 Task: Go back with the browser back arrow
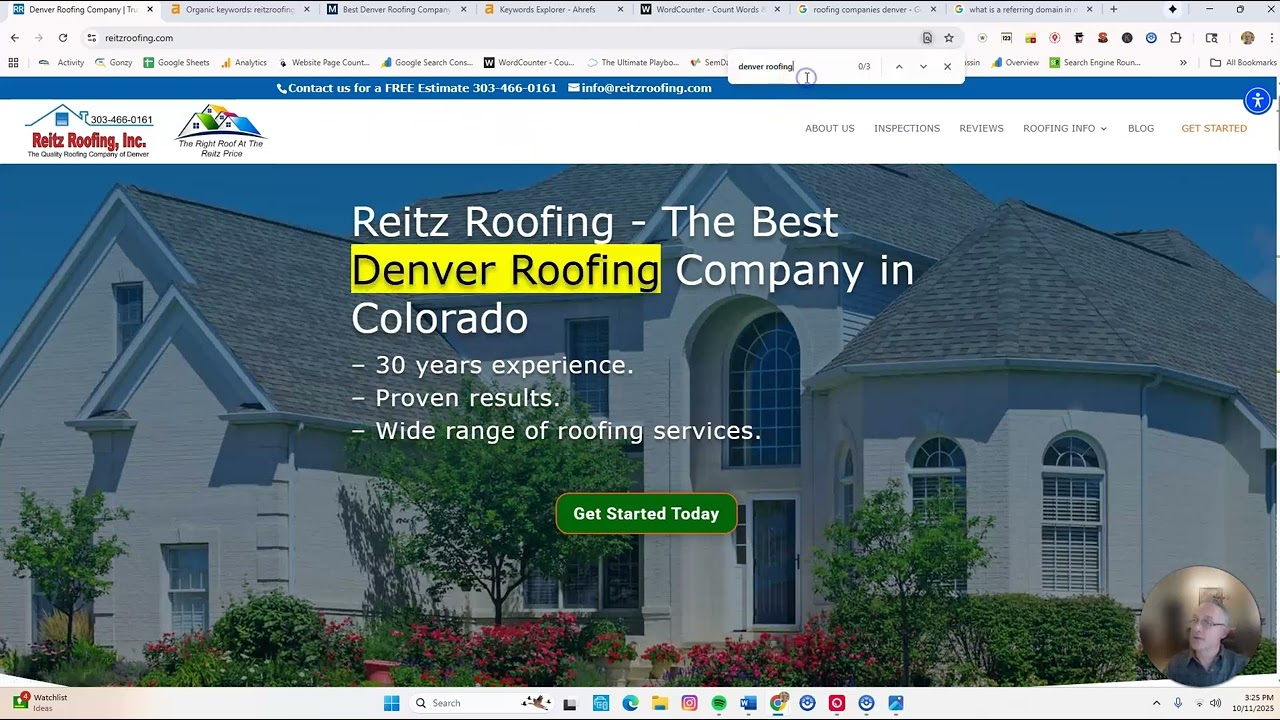click(x=14, y=38)
